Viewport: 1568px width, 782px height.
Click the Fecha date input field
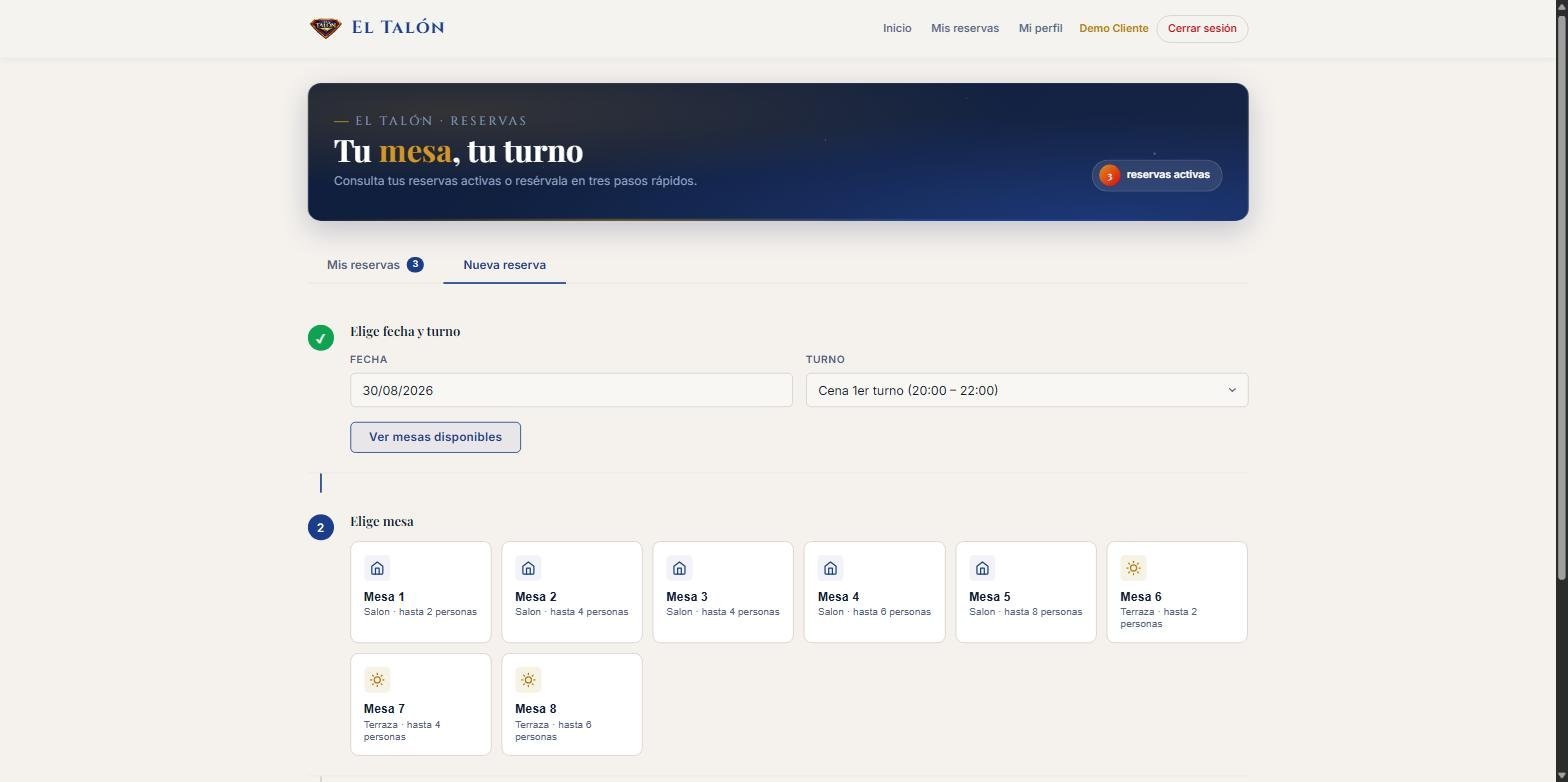571,390
